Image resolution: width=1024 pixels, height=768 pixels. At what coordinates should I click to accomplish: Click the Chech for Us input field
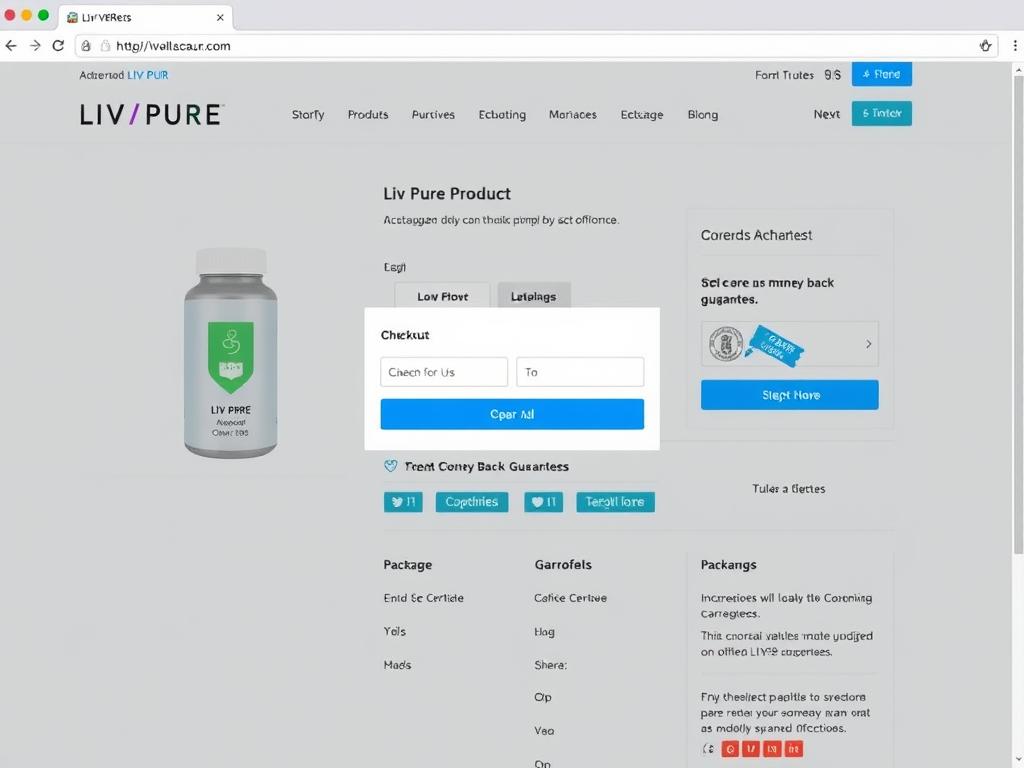tap(444, 372)
